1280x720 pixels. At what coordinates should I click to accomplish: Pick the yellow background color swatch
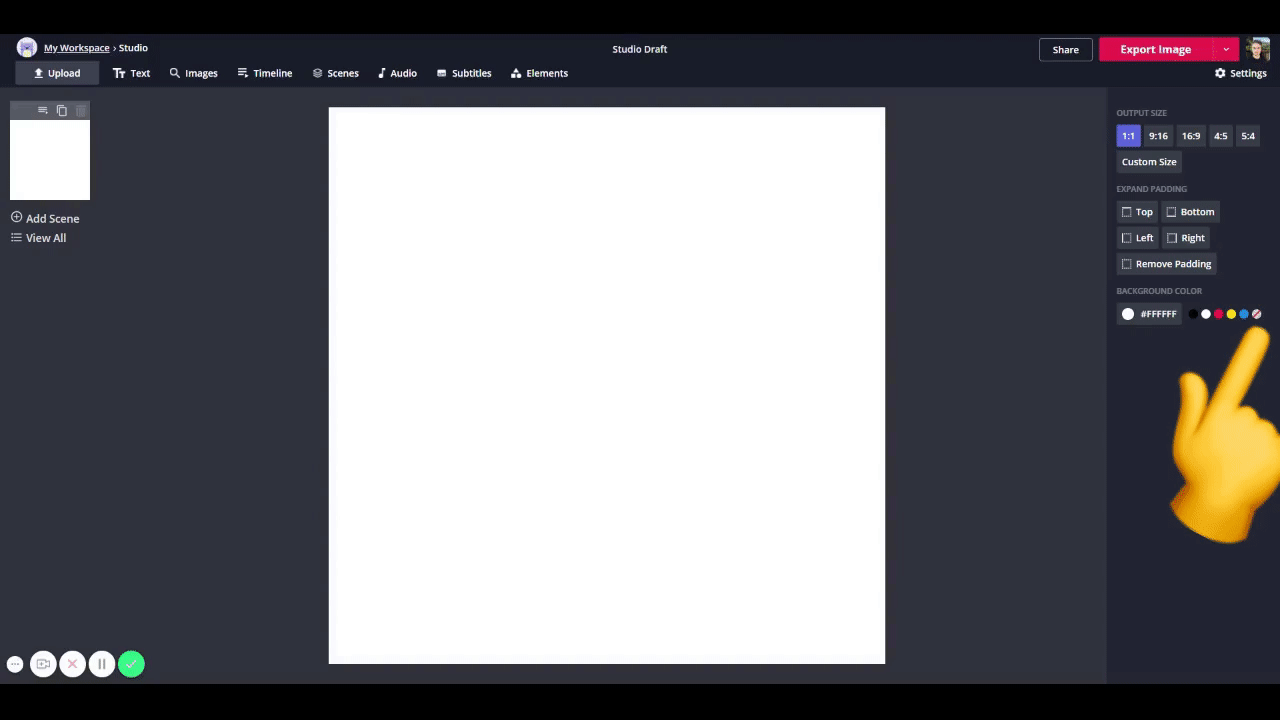click(1231, 314)
